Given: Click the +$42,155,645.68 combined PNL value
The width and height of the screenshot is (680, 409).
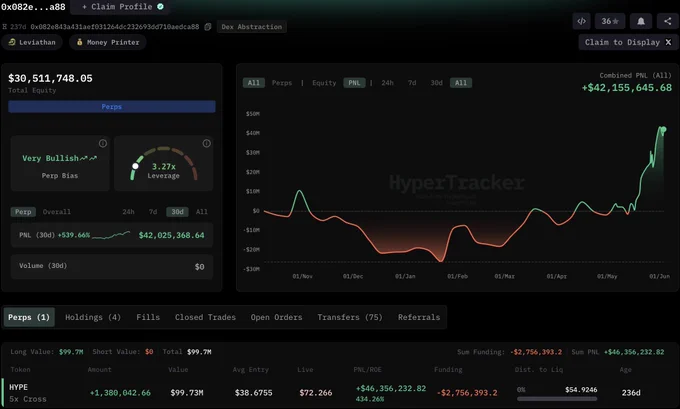Looking at the screenshot, I should [x=627, y=88].
